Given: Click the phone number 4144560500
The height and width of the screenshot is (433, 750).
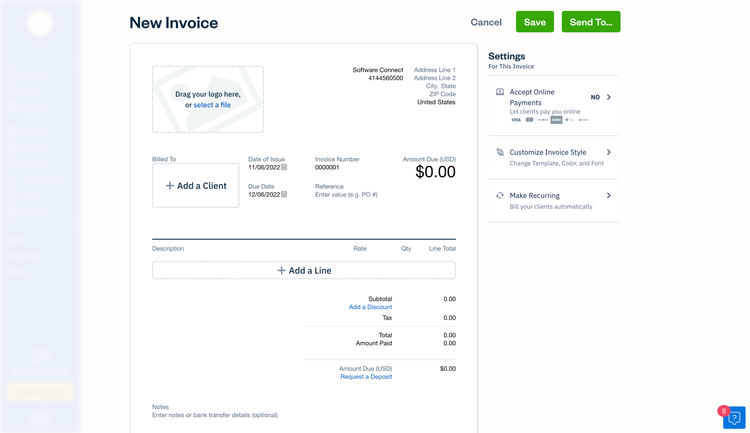Looking at the screenshot, I should pos(386,78).
